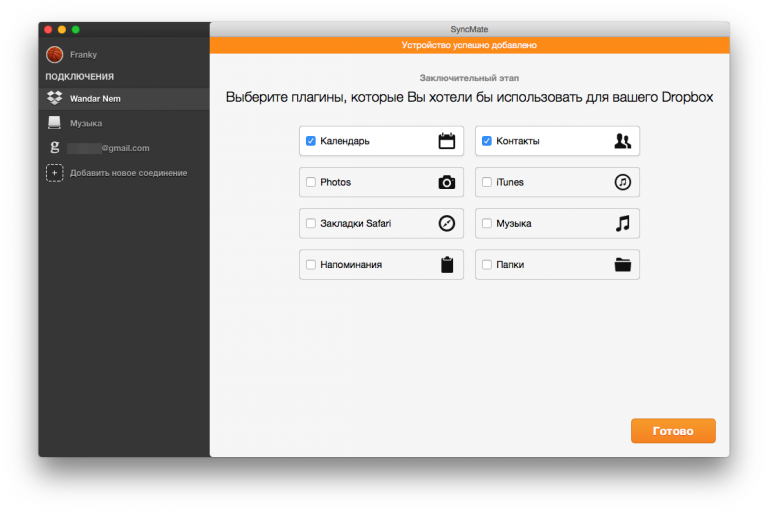Click the ПОДКЛЮЧЕНИЯ section header

pyautogui.click(x=79, y=76)
